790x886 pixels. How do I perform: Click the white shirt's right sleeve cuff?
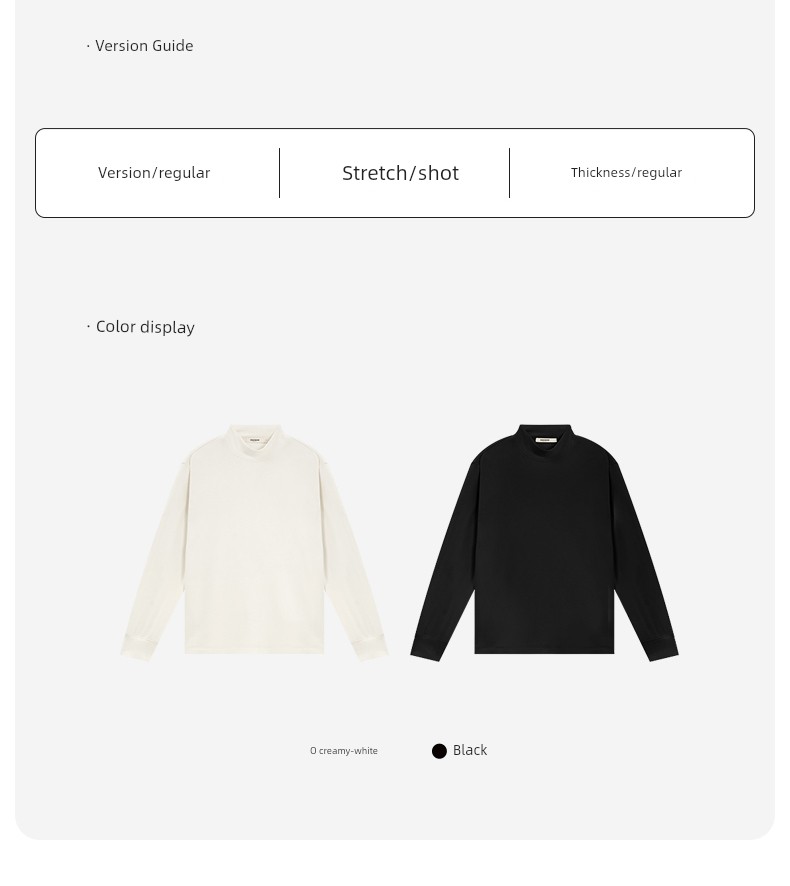(x=372, y=649)
